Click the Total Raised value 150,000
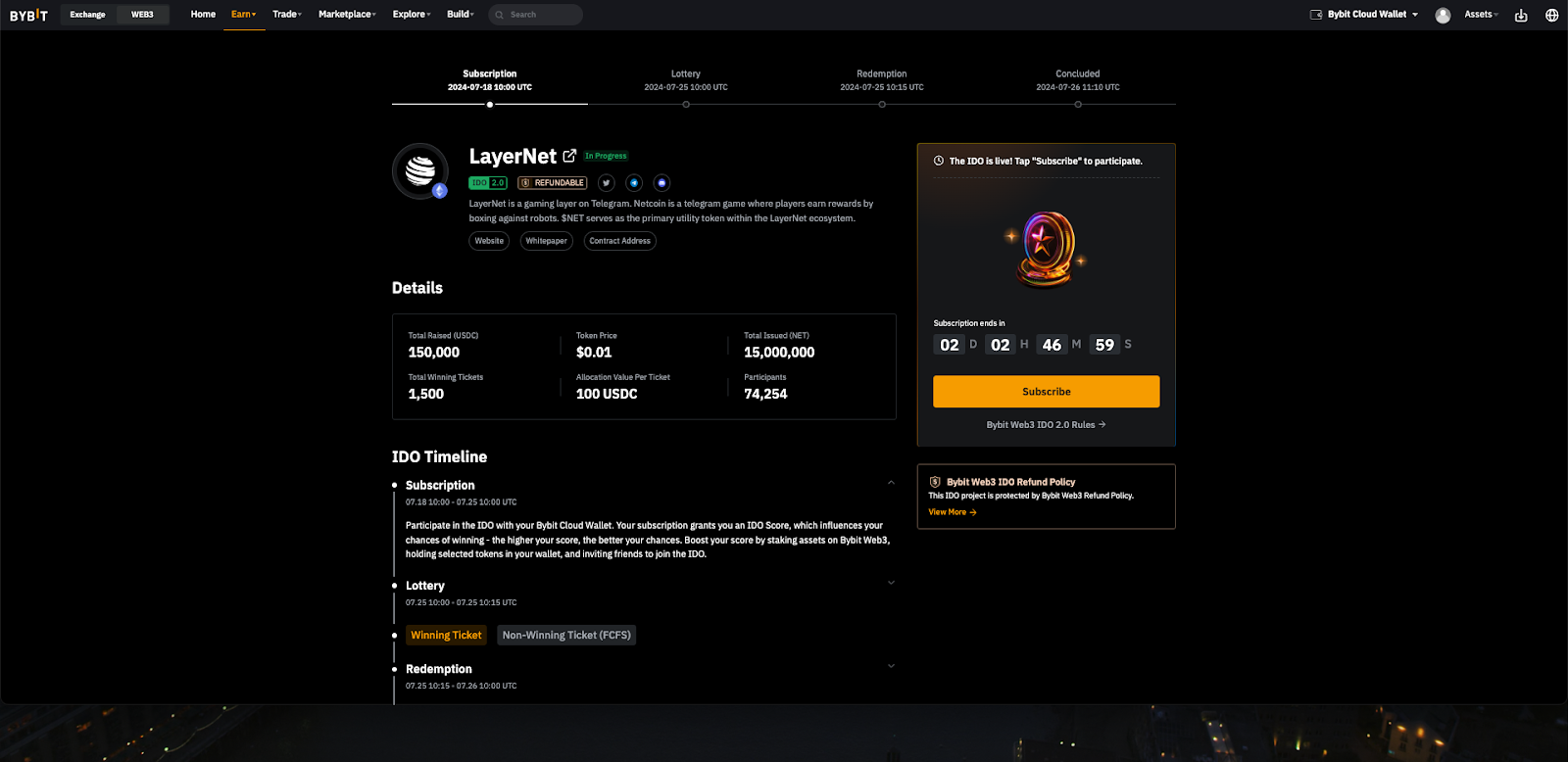 [x=434, y=353]
